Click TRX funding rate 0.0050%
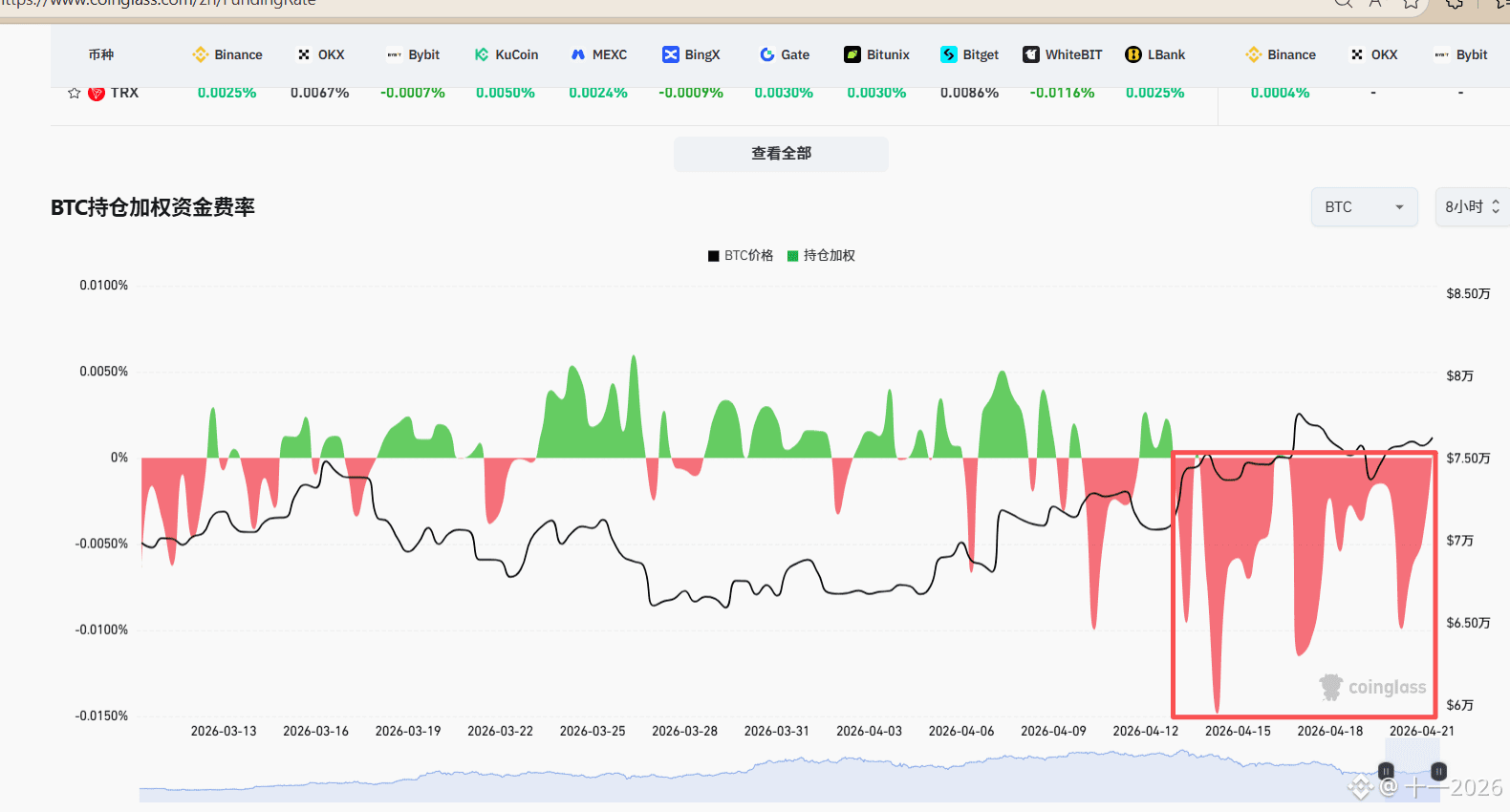 pos(506,93)
